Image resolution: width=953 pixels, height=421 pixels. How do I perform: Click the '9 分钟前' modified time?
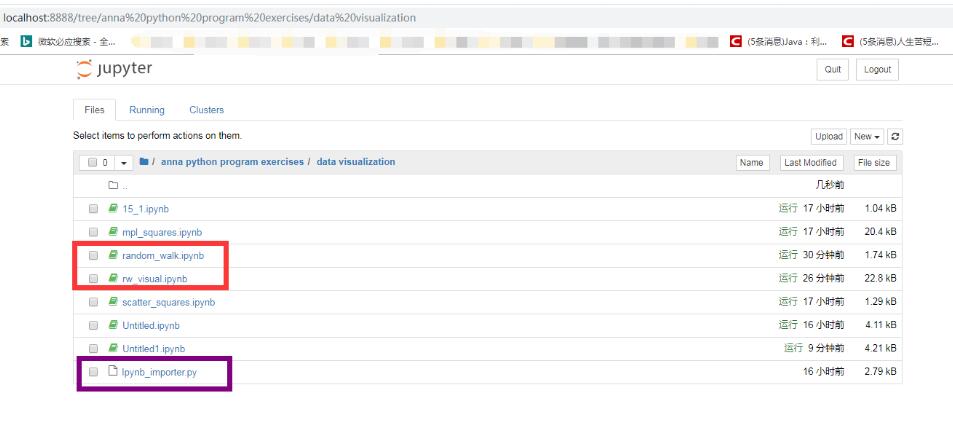point(825,349)
